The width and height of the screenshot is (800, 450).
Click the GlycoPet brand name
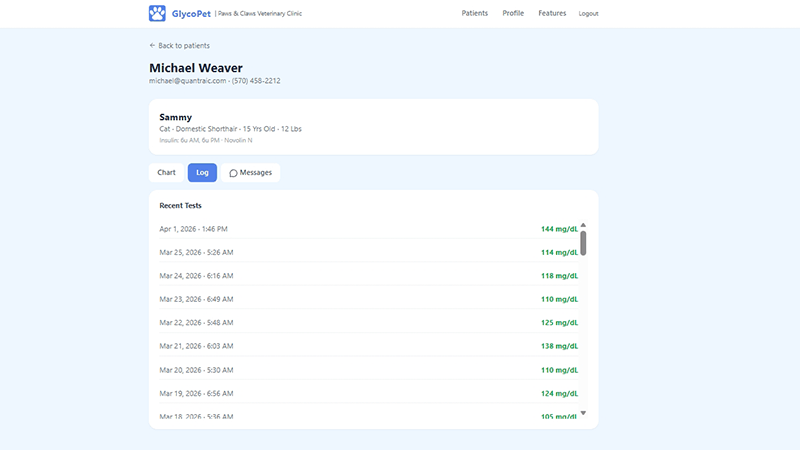tap(191, 14)
